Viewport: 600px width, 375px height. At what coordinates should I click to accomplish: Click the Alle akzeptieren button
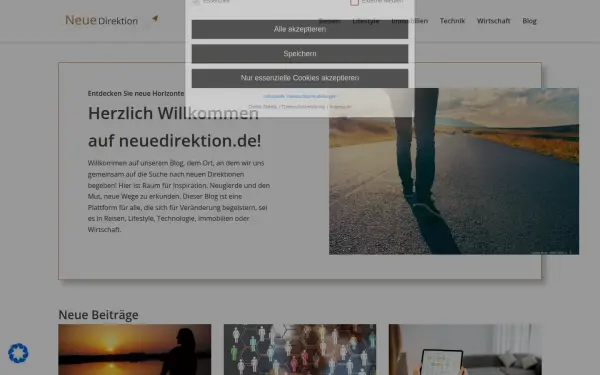[x=300, y=29]
